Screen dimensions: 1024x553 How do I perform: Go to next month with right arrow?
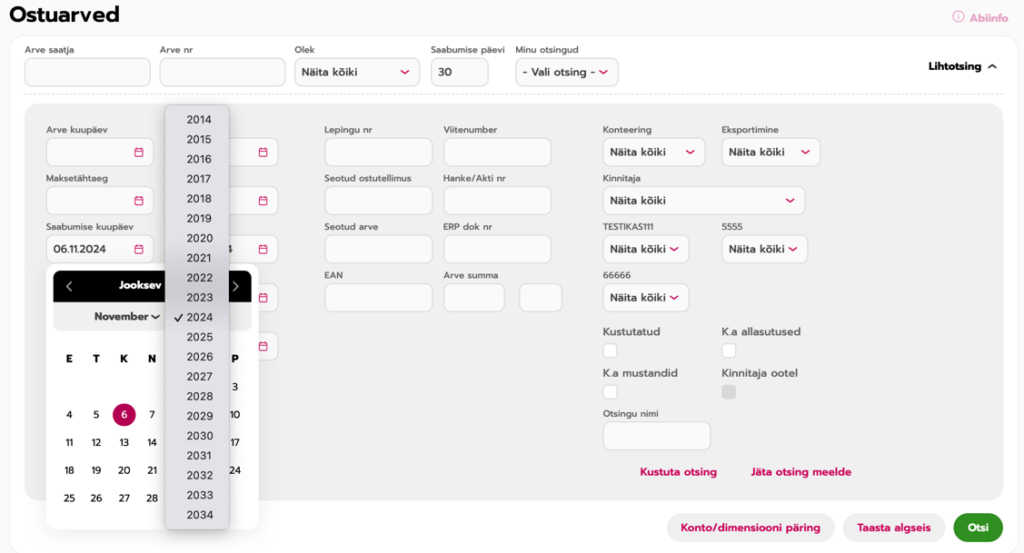coord(235,286)
